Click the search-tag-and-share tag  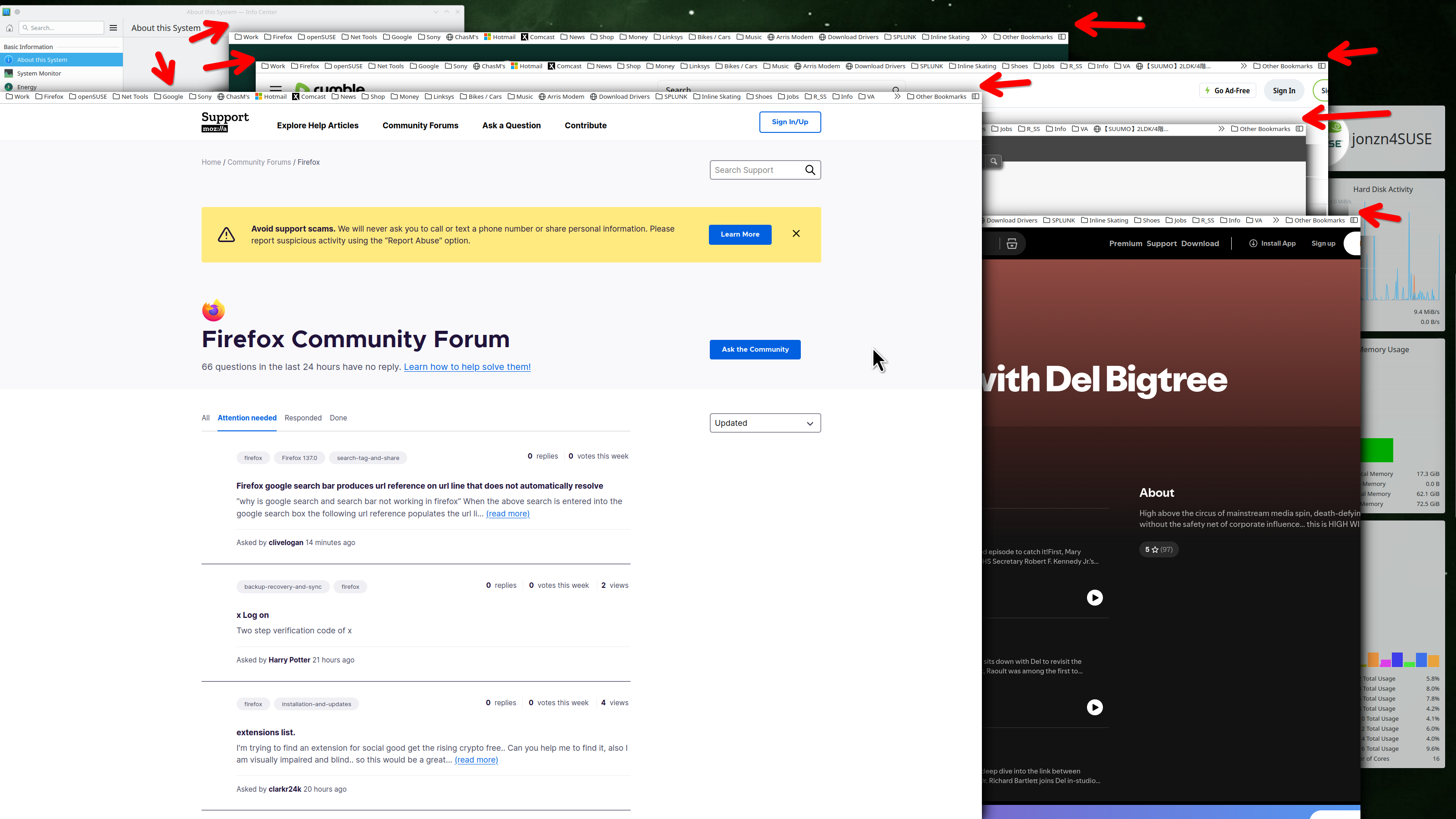pyautogui.click(x=368, y=458)
